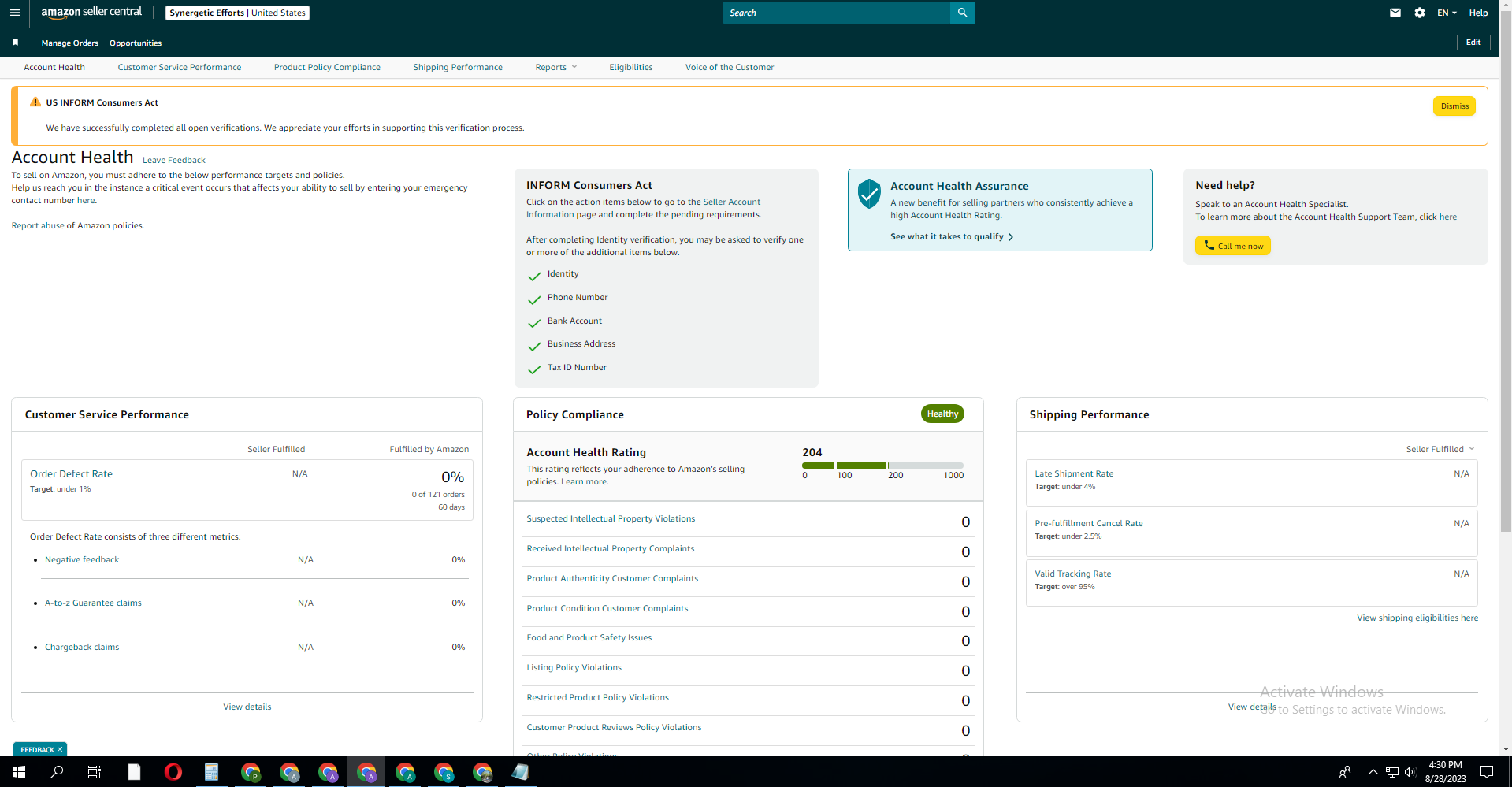1512x787 pixels.
Task: Launch Opera browser from the taskbar
Action: 173,772
